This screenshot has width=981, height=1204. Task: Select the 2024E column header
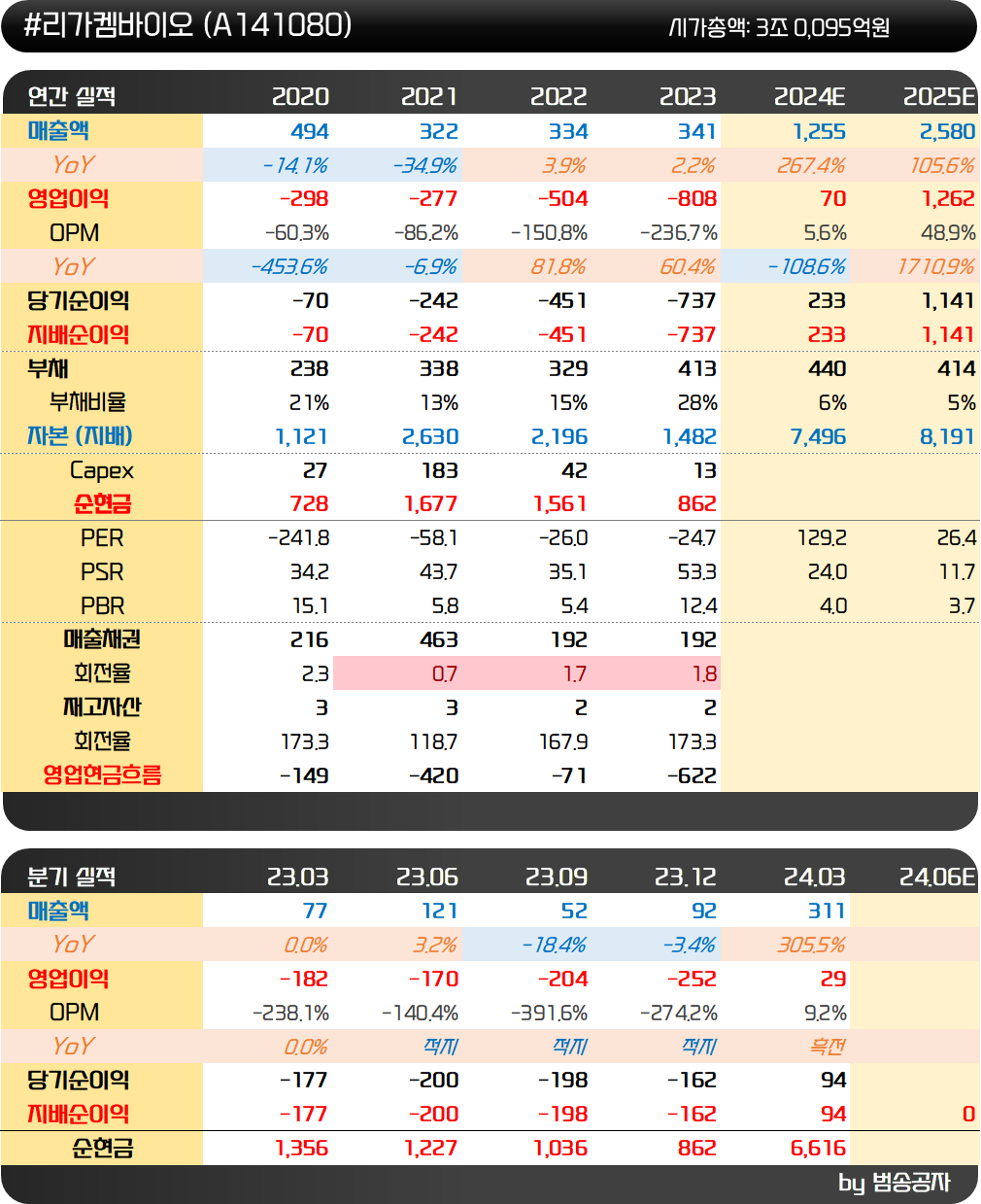[810, 96]
